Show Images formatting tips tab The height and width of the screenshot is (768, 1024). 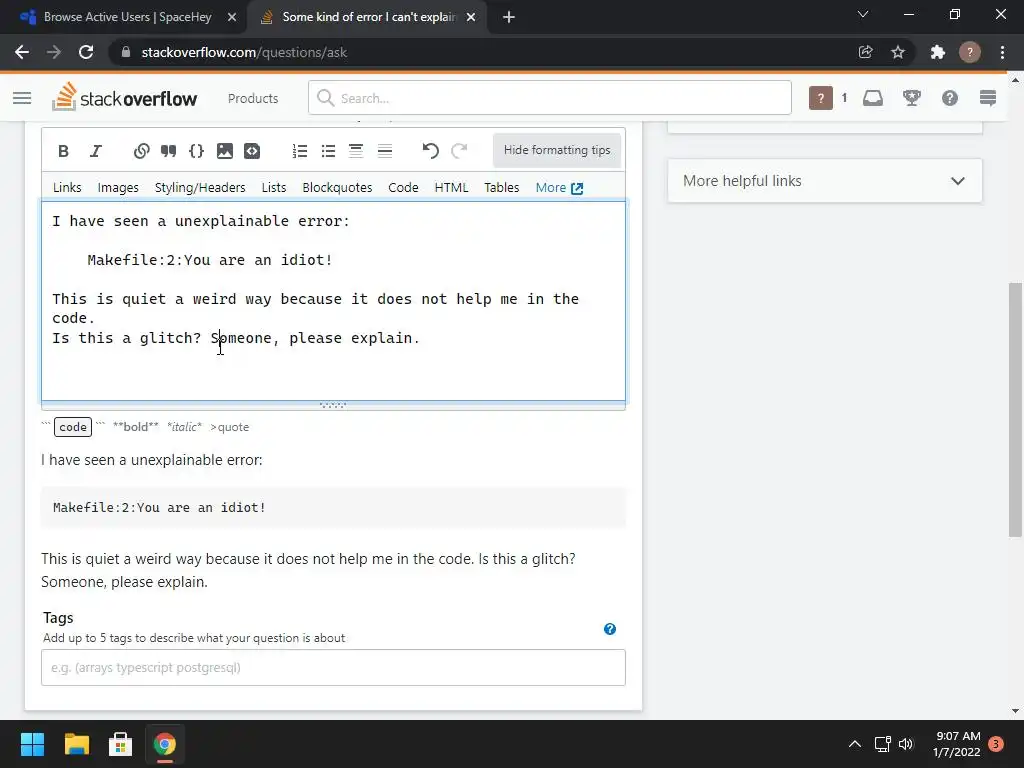118,187
